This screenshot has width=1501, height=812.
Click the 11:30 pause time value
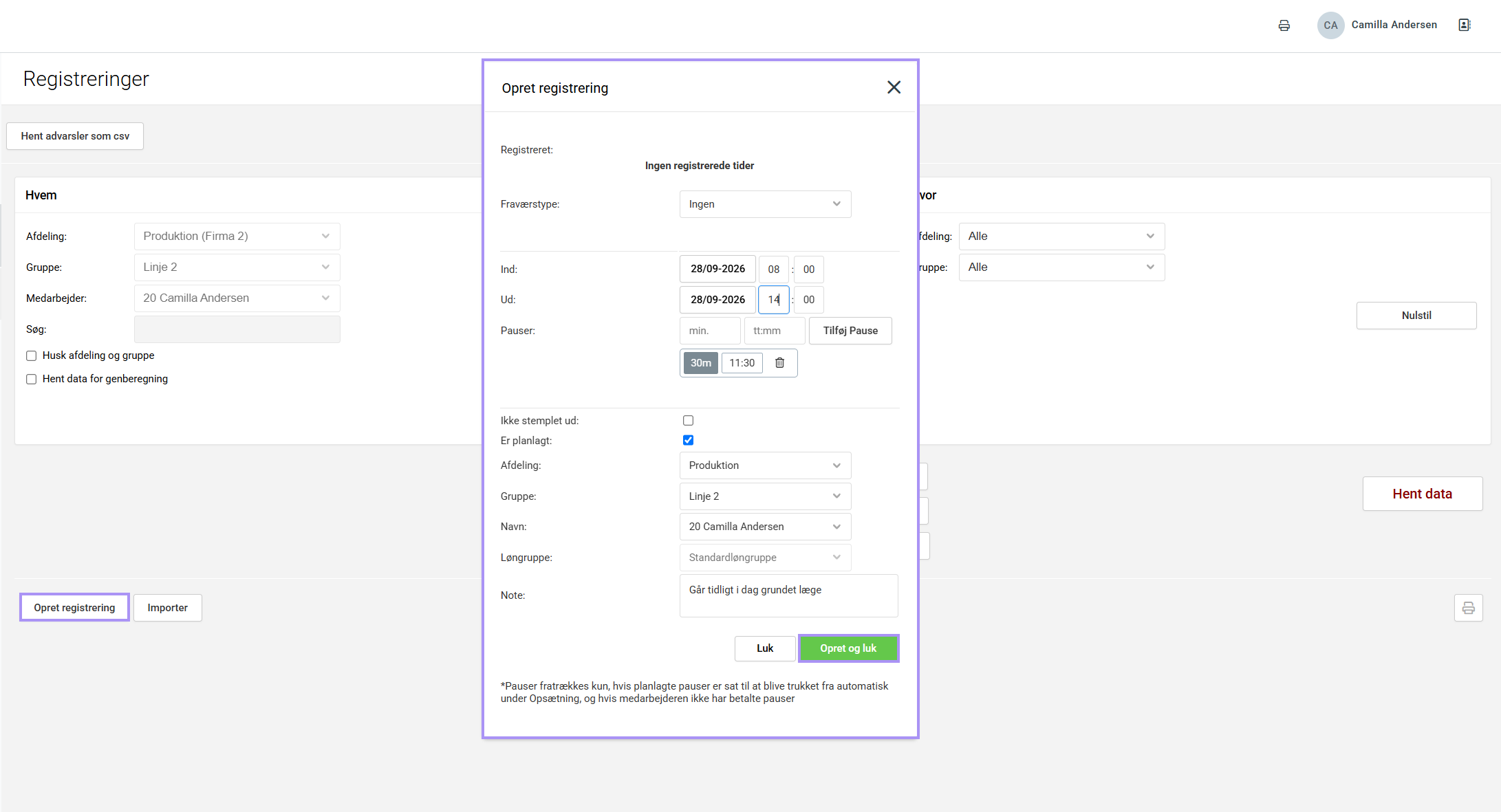click(x=742, y=363)
